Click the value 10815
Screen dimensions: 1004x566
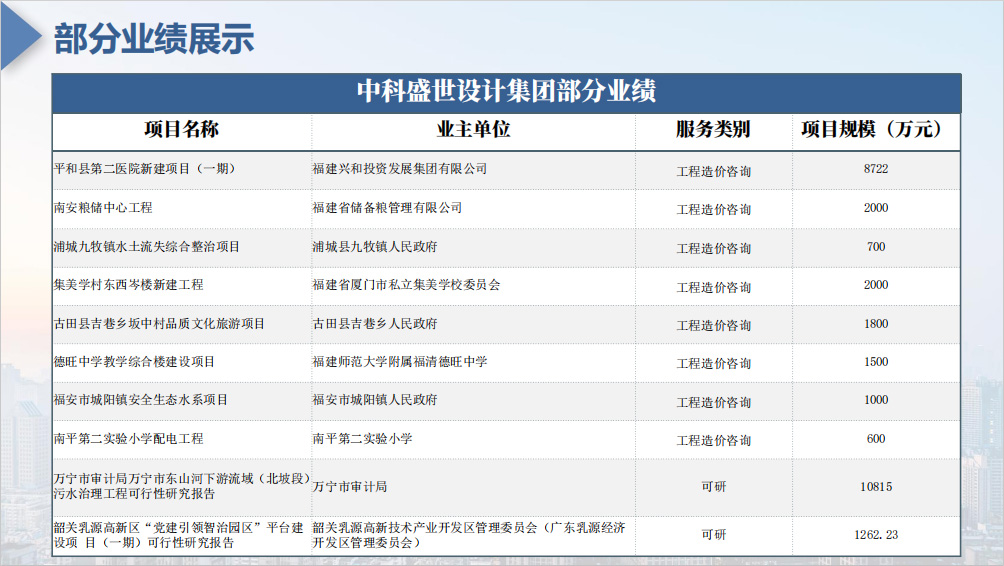click(876, 487)
